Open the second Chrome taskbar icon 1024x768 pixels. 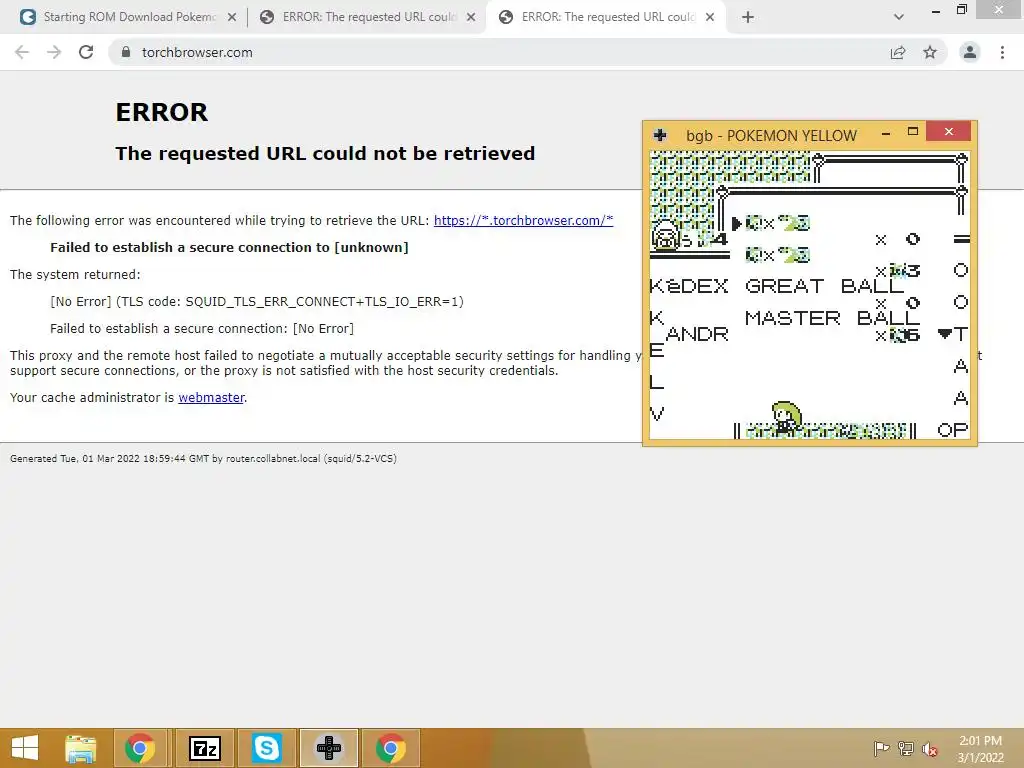click(391, 748)
